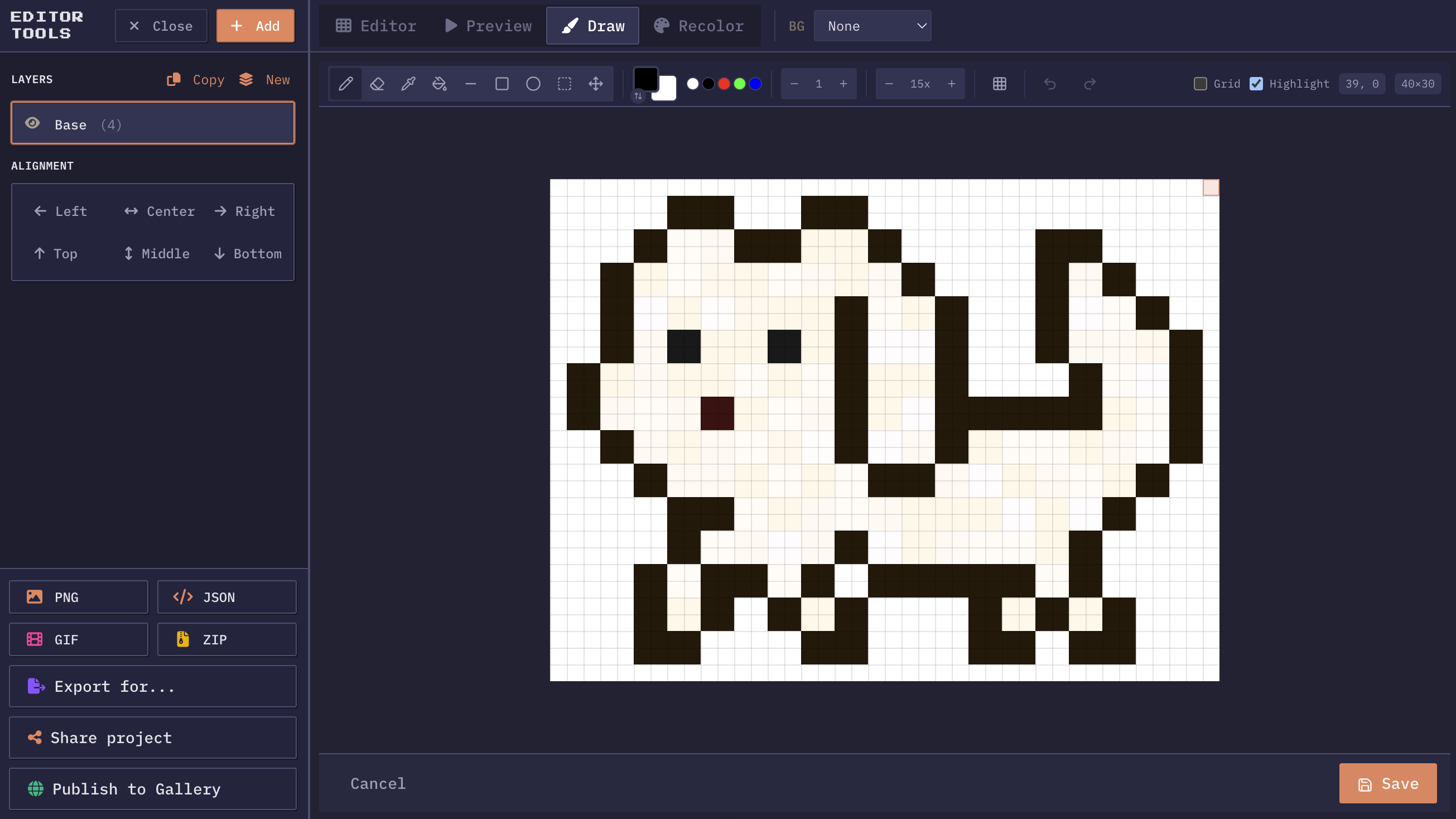Click the 40×30 canvas size label
Image resolution: width=1456 pixels, height=819 pixels.
click(1418, 84)
